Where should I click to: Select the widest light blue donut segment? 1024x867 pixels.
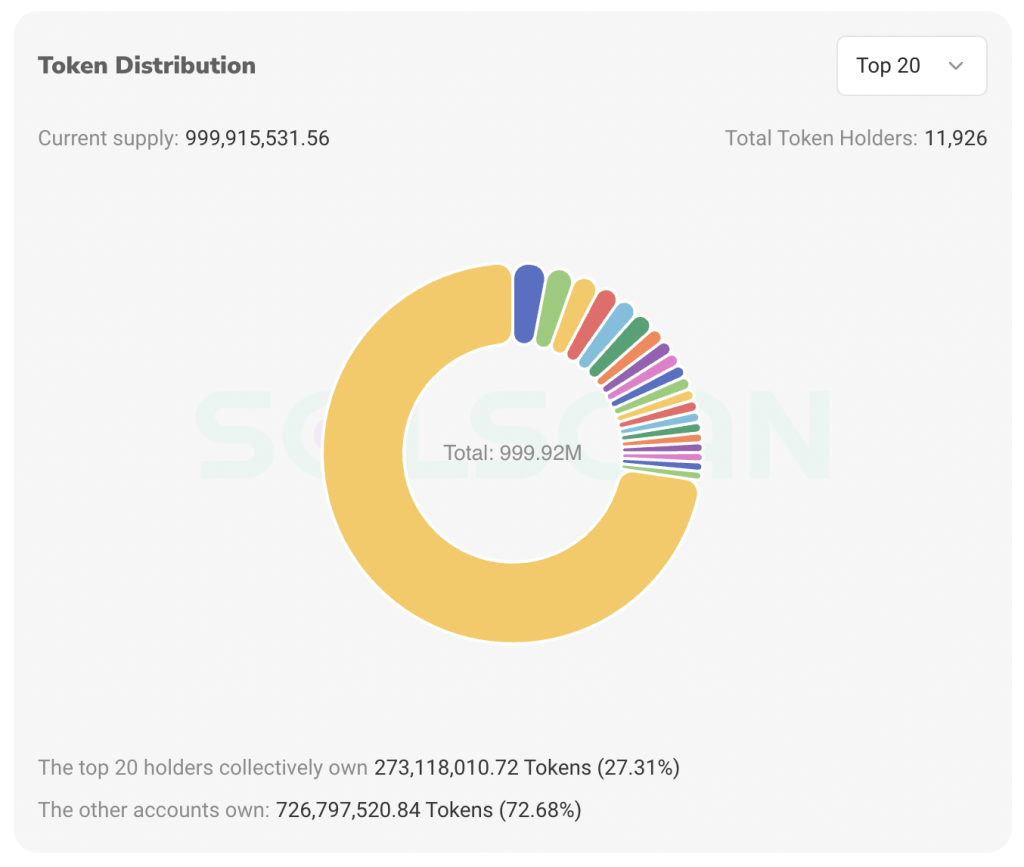(608, 334)
